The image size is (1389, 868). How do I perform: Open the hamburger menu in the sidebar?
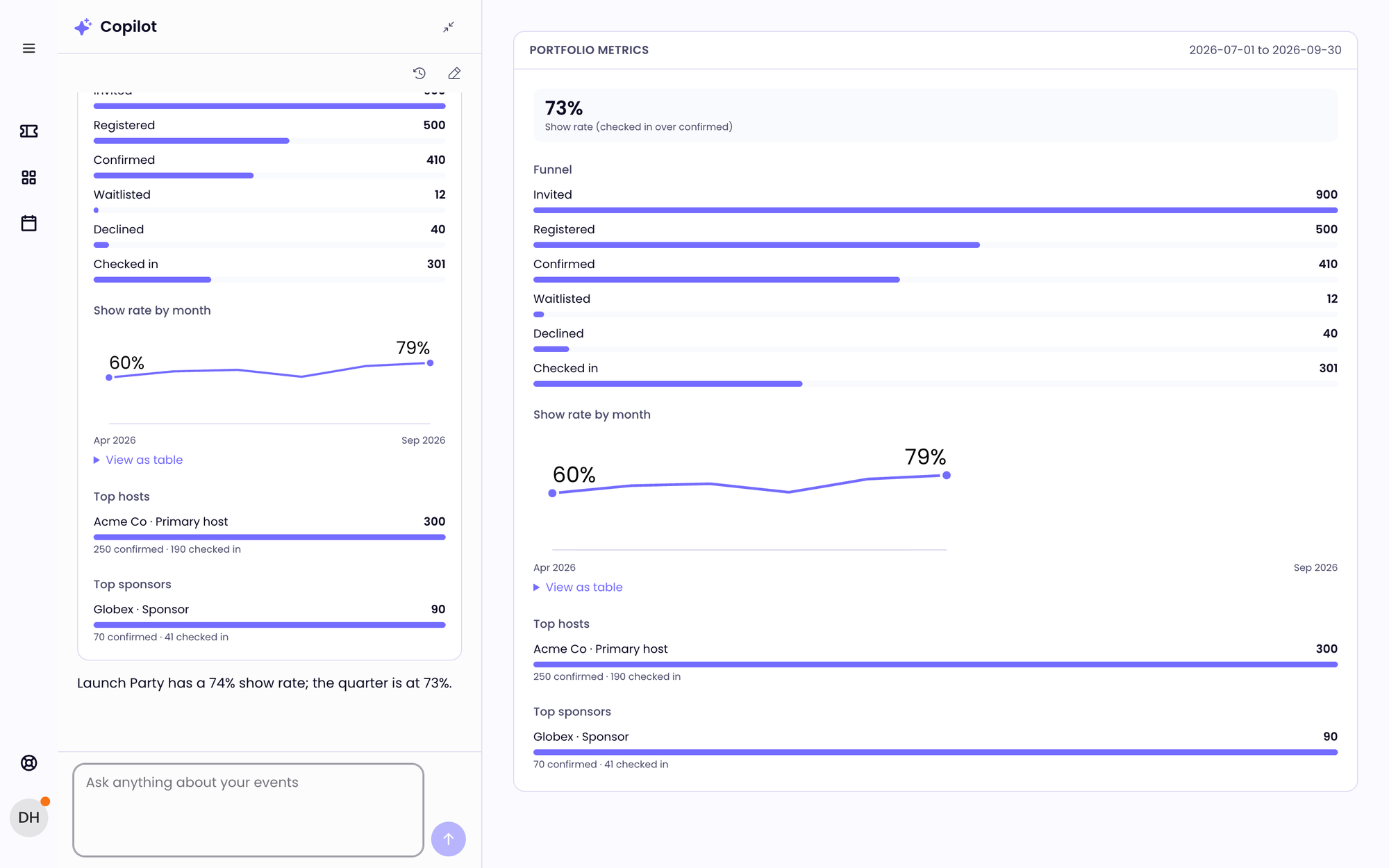(x=28, y=49)
